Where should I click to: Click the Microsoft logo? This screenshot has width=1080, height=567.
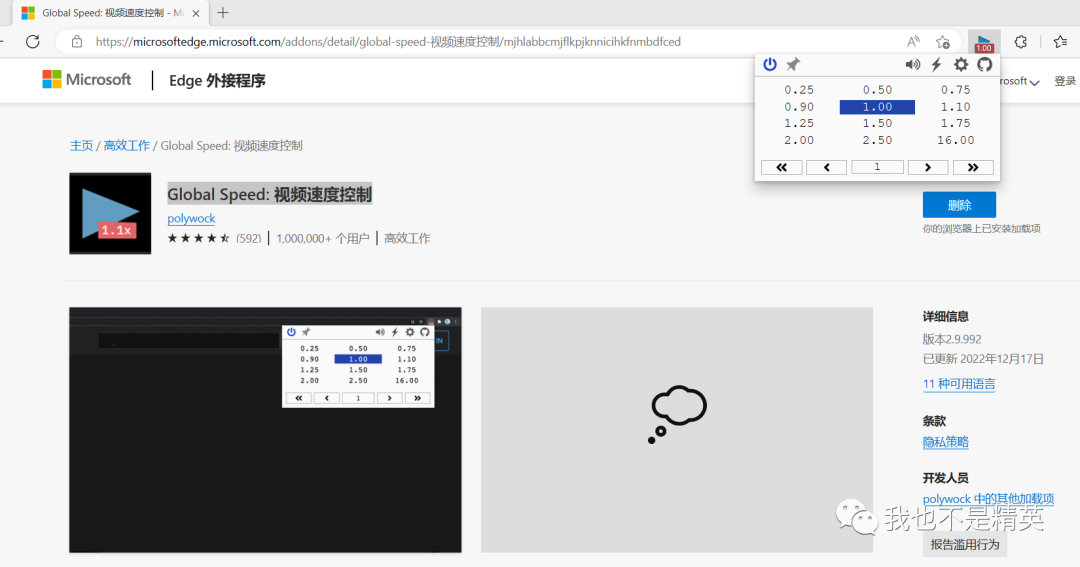tap(87, 80)
